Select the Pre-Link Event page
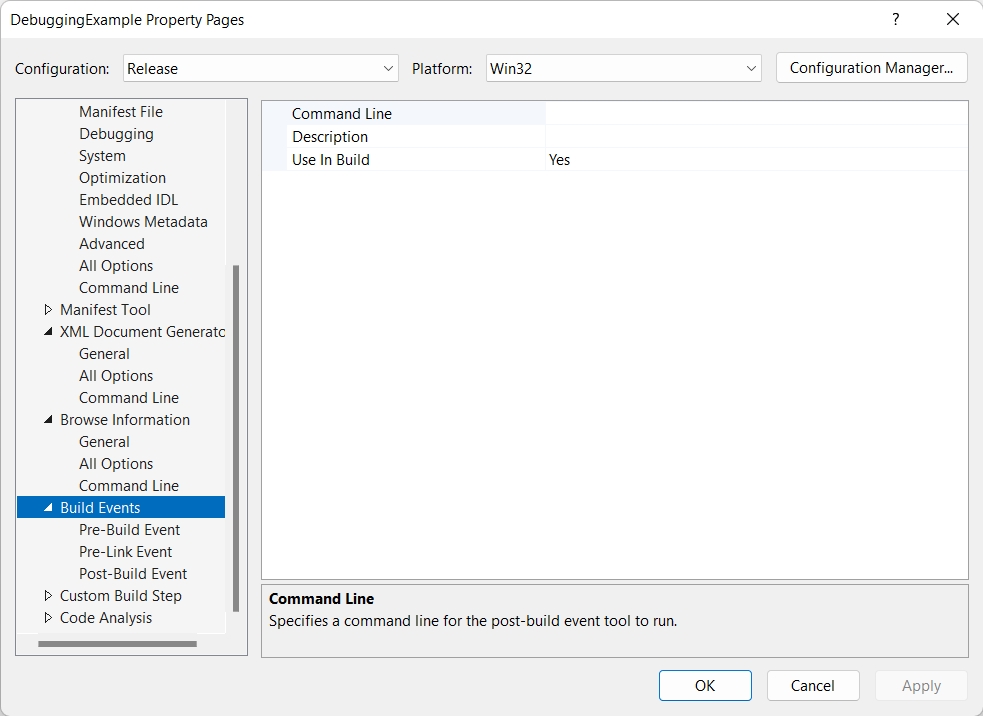983x716 pixels. coord(125,552)
